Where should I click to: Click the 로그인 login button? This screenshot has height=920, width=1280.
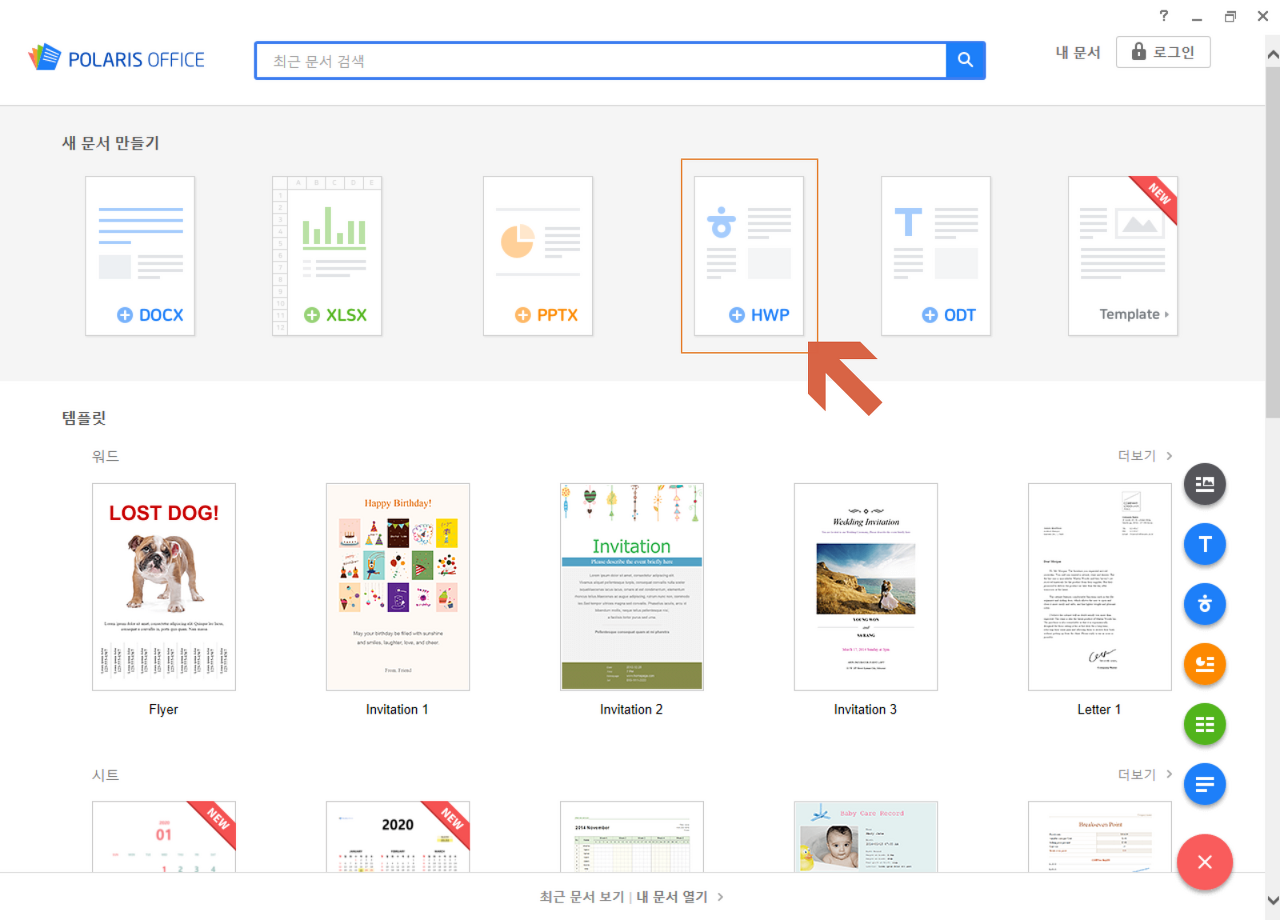tap(1163, 52)
